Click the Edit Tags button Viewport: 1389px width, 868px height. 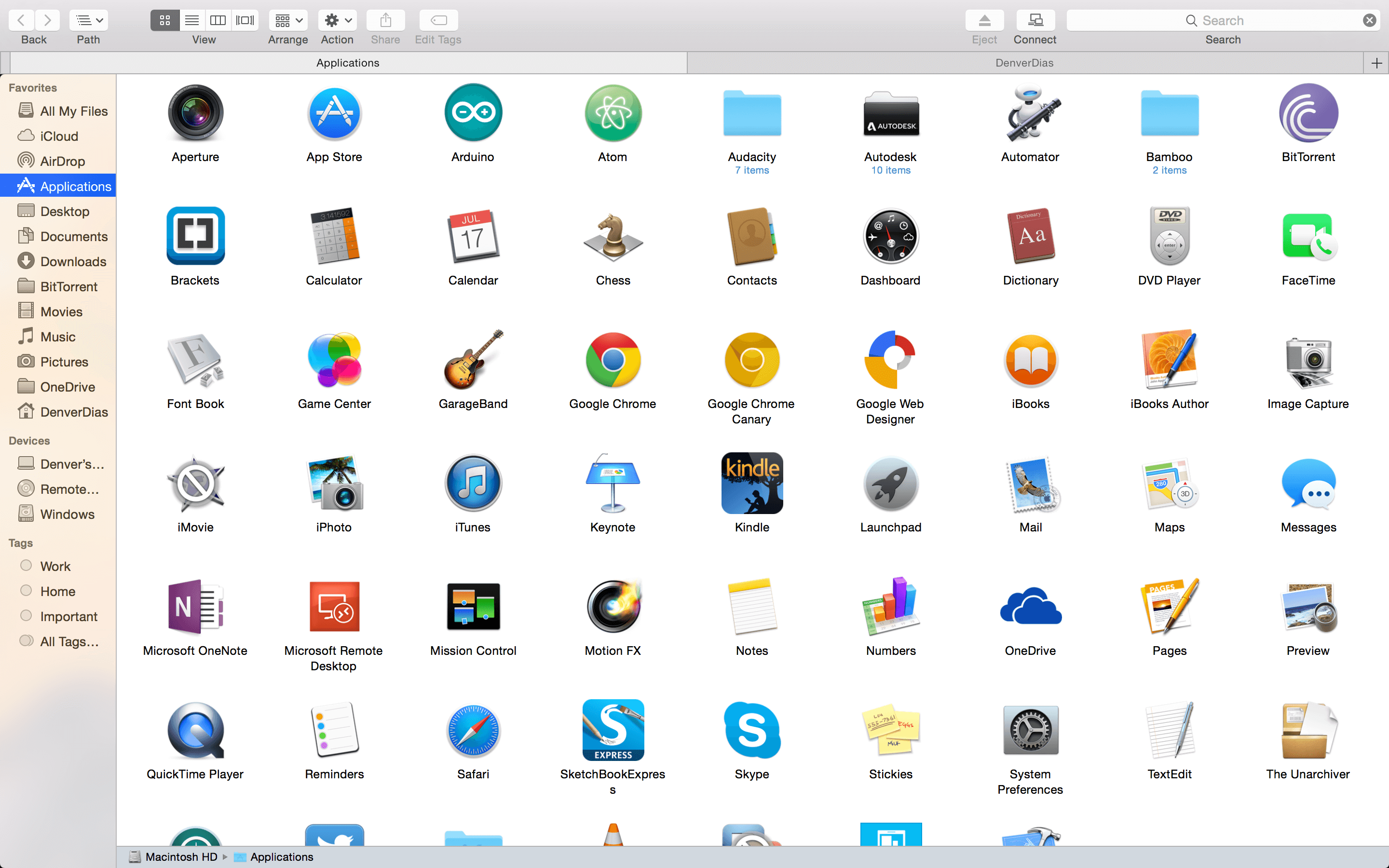(x=438, y=20)
